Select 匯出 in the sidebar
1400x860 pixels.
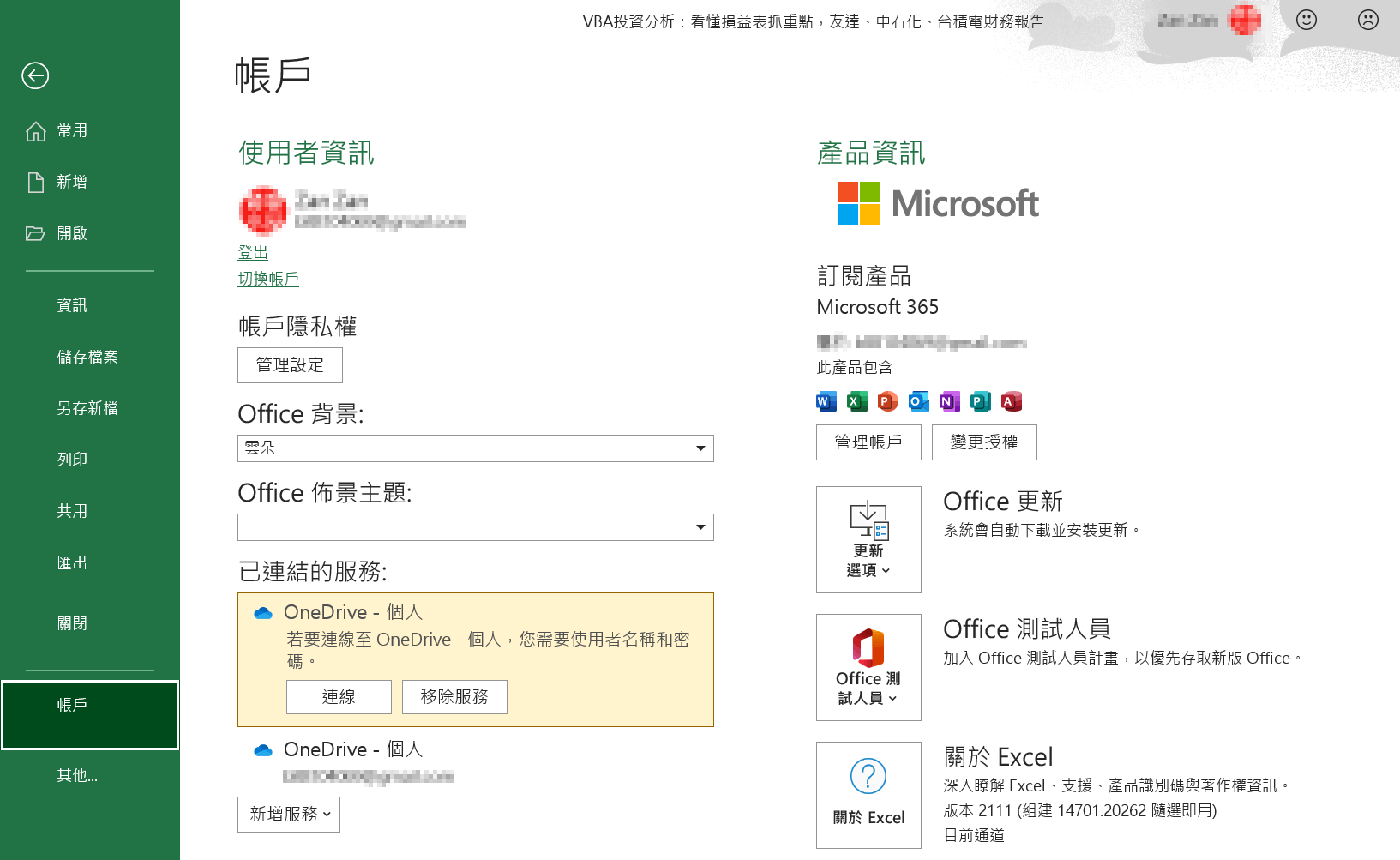pyautogui.click(x=72, y=563)
